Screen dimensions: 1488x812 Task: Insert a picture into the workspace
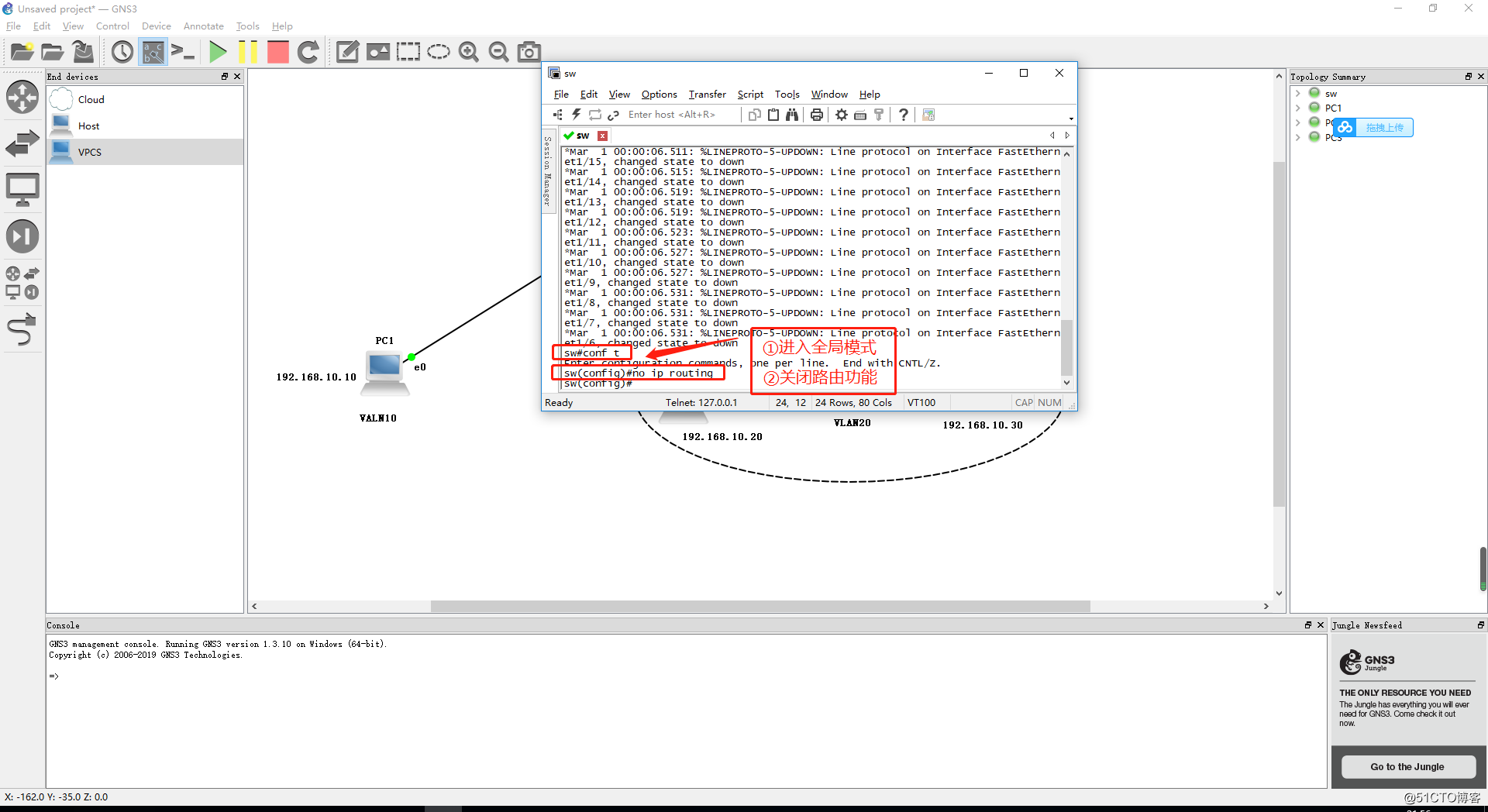click(378, 52)
